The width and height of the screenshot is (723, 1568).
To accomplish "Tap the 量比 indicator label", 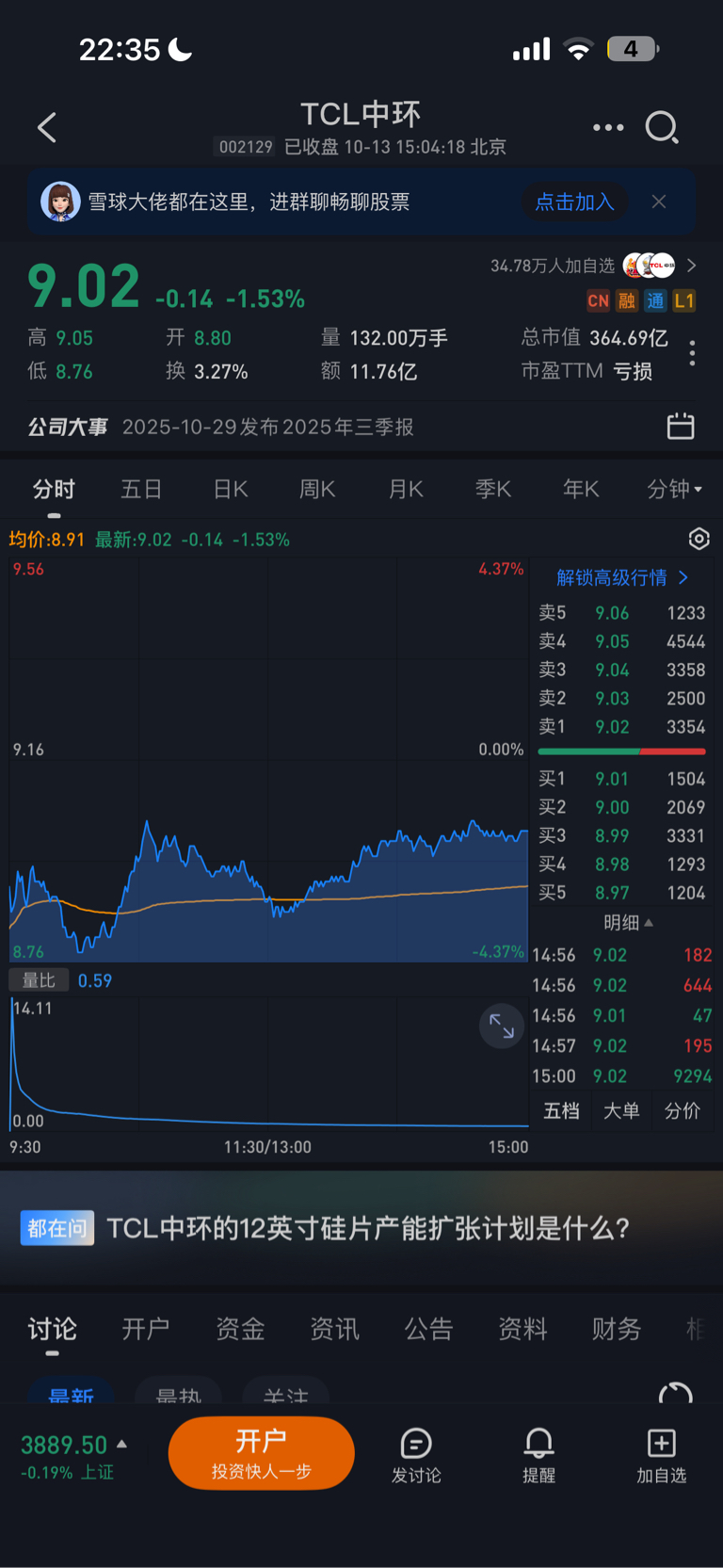I will (39, 980).
